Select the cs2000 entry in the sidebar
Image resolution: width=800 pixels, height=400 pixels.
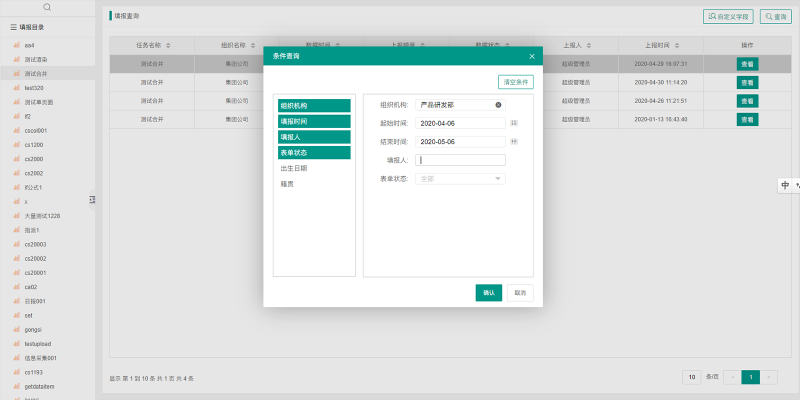click(34, 159)
